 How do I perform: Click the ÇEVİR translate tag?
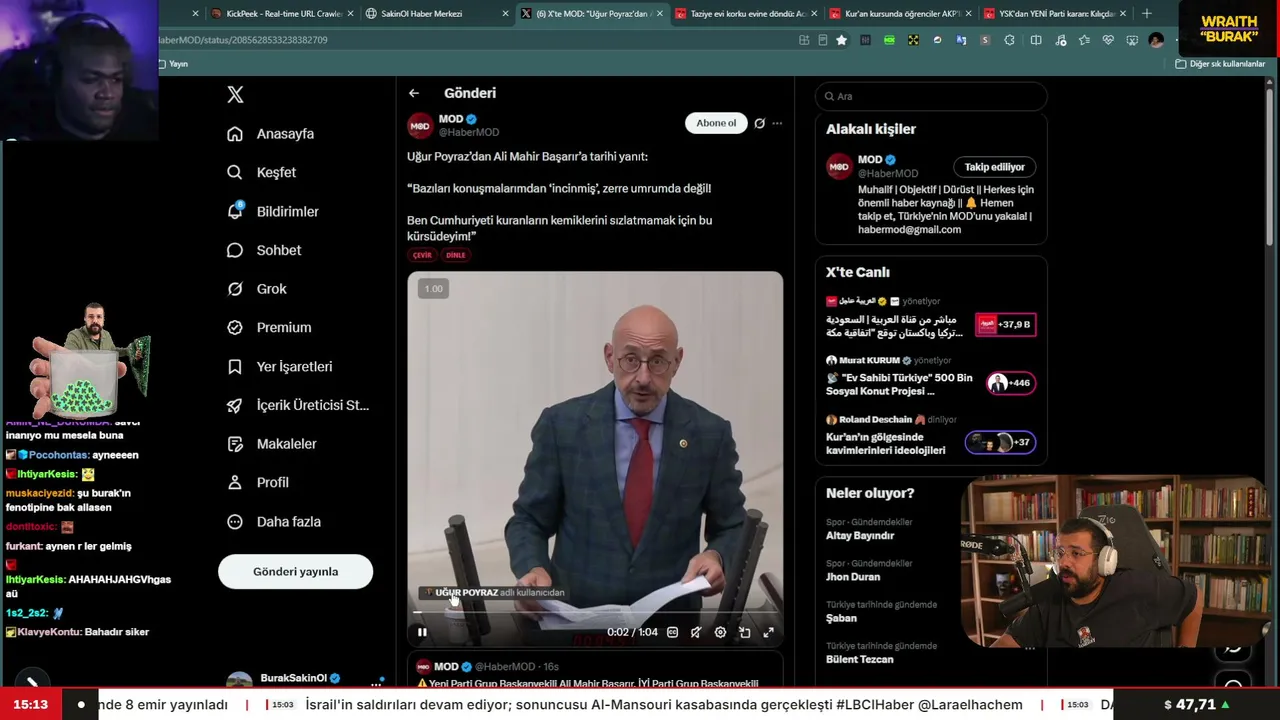(x=422, y=255)
